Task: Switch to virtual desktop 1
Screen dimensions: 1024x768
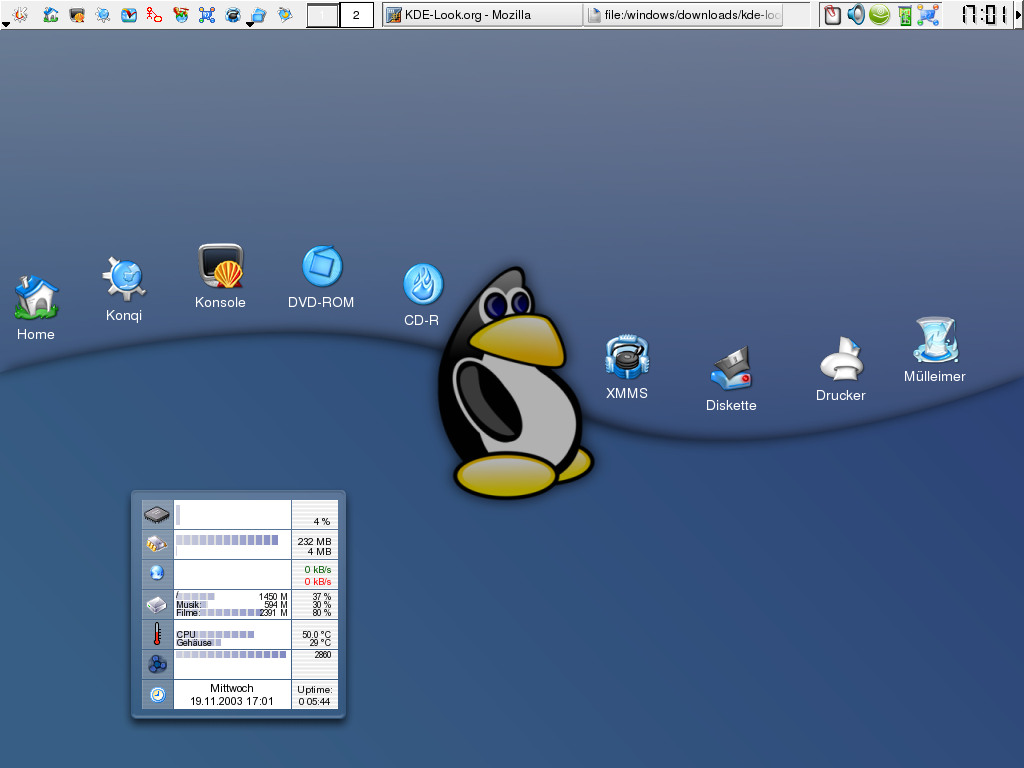Action: [323, 14]
